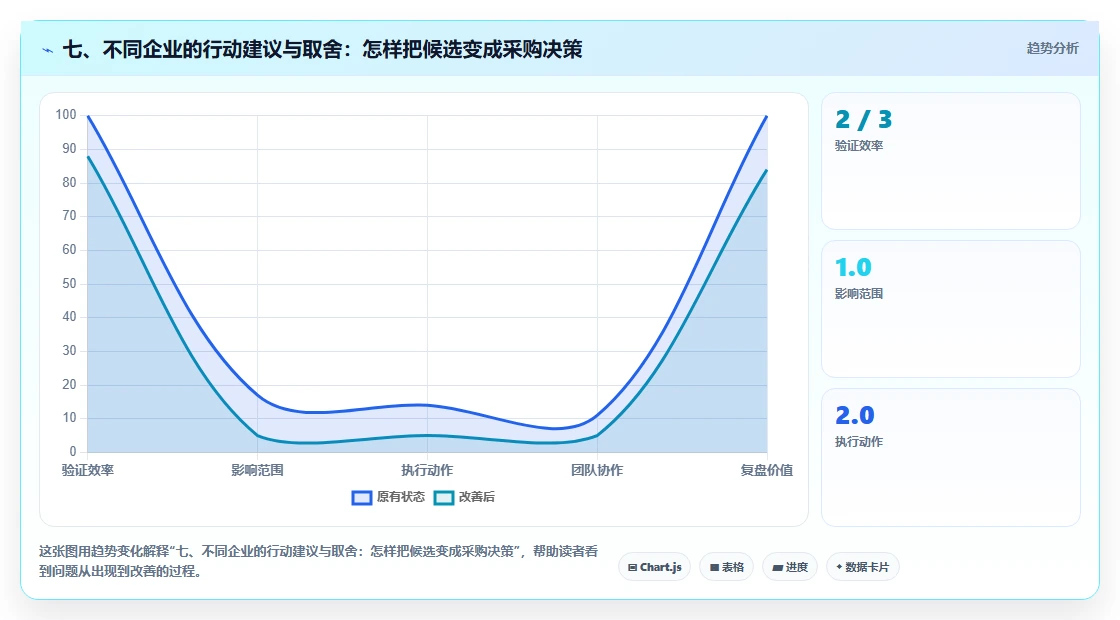The width and height of the screenshot is (1120, 620).
Task: Select the Chart.js tag
Action: click(x=654, y=567)
